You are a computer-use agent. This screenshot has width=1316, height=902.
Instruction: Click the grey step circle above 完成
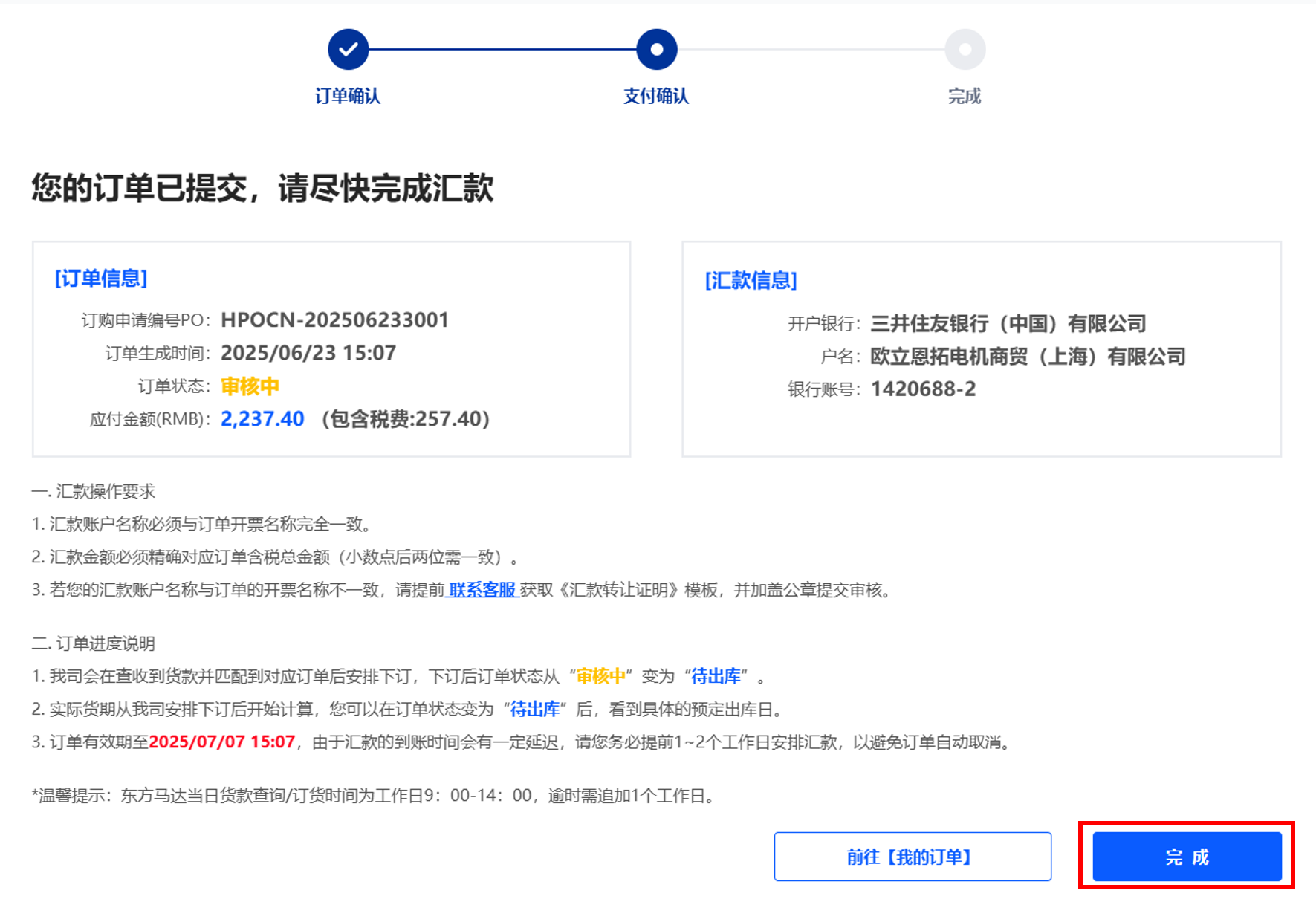coord(965,50)
